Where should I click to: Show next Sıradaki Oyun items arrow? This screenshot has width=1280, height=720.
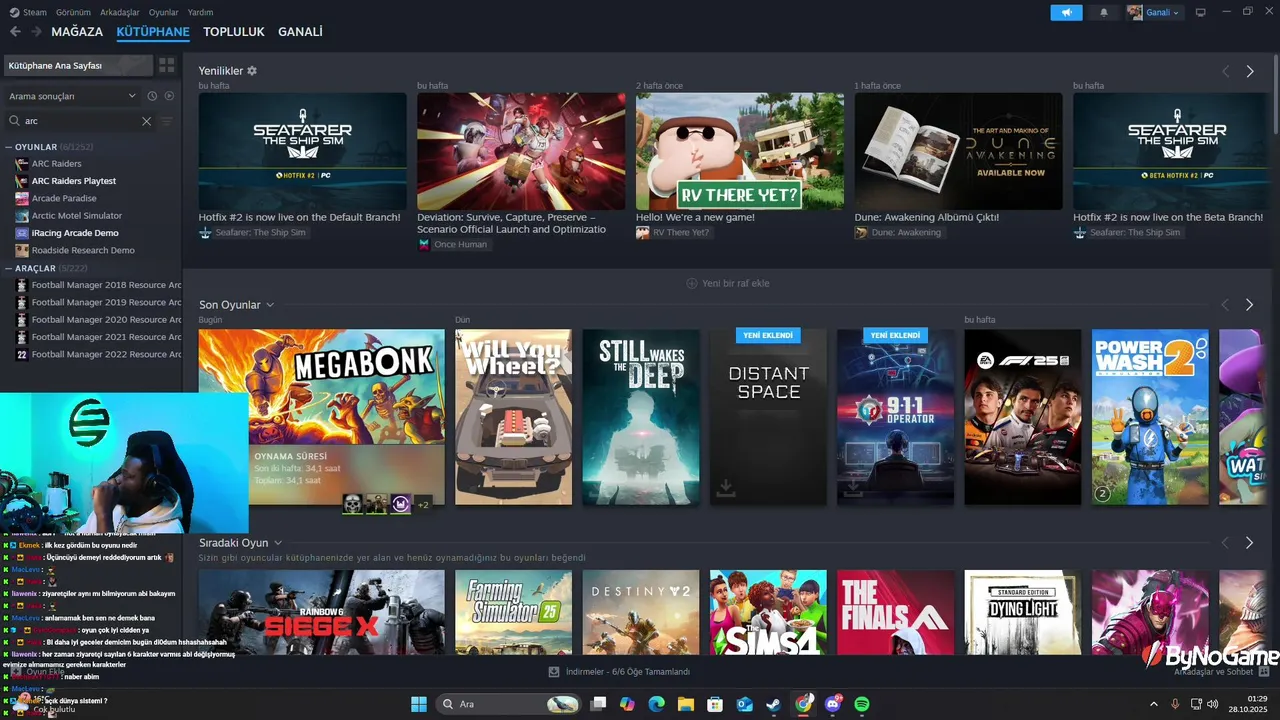coord(1250,543)
